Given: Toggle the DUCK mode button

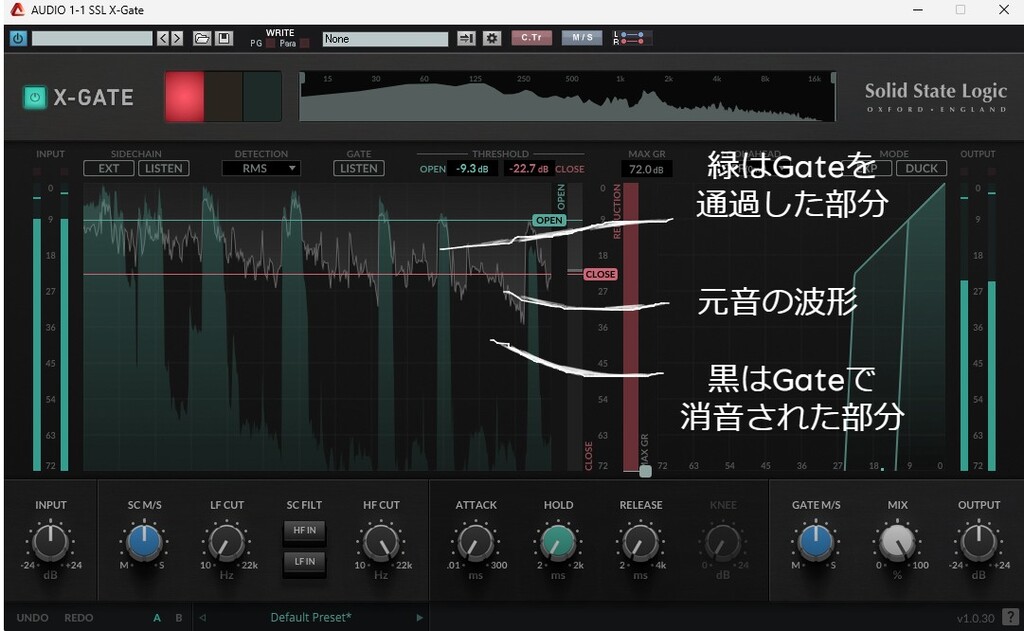Looking at the screenshot, I should (x=921, y=169).
